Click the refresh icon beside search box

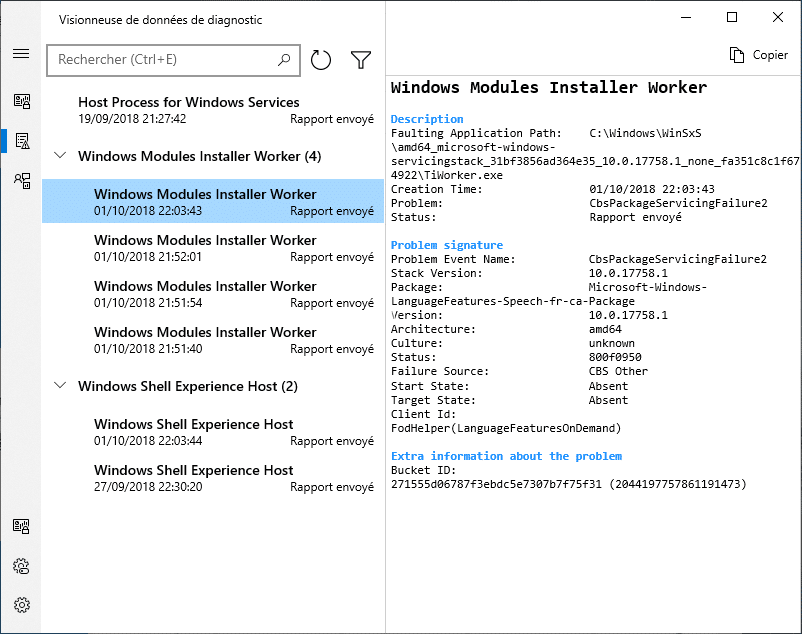[x=321, y=60]
